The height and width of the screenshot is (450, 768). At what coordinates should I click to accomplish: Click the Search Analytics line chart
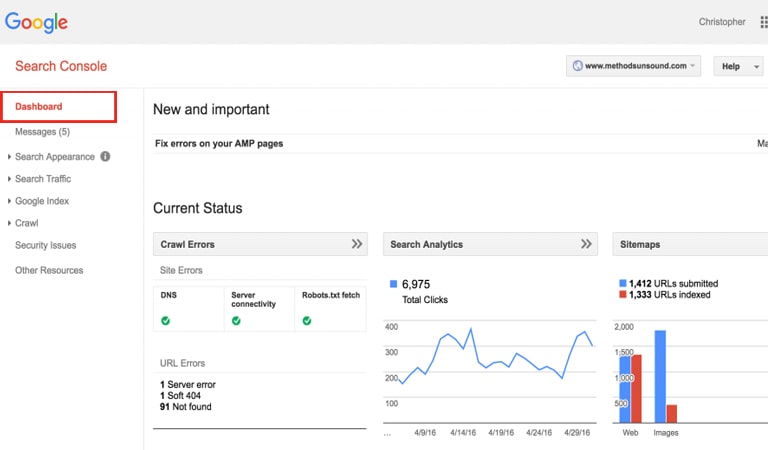coord(490,372)
